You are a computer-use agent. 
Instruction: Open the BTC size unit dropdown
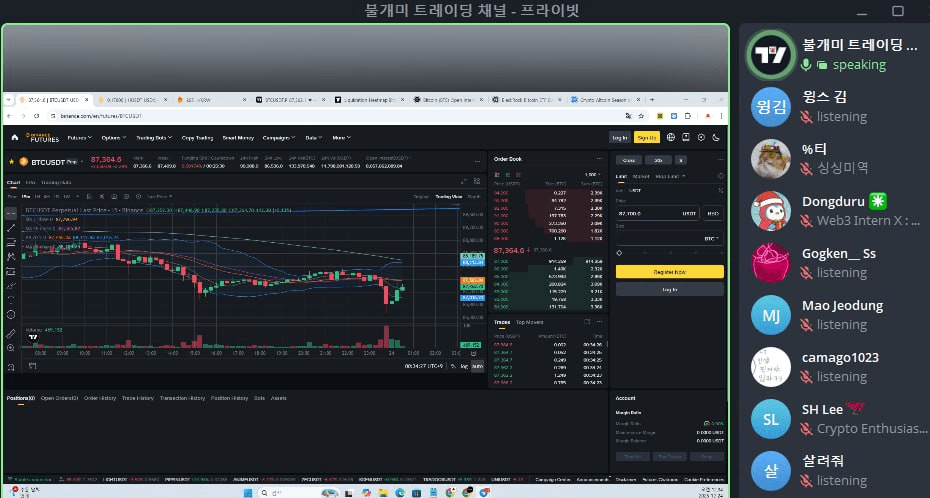point(712,238)
